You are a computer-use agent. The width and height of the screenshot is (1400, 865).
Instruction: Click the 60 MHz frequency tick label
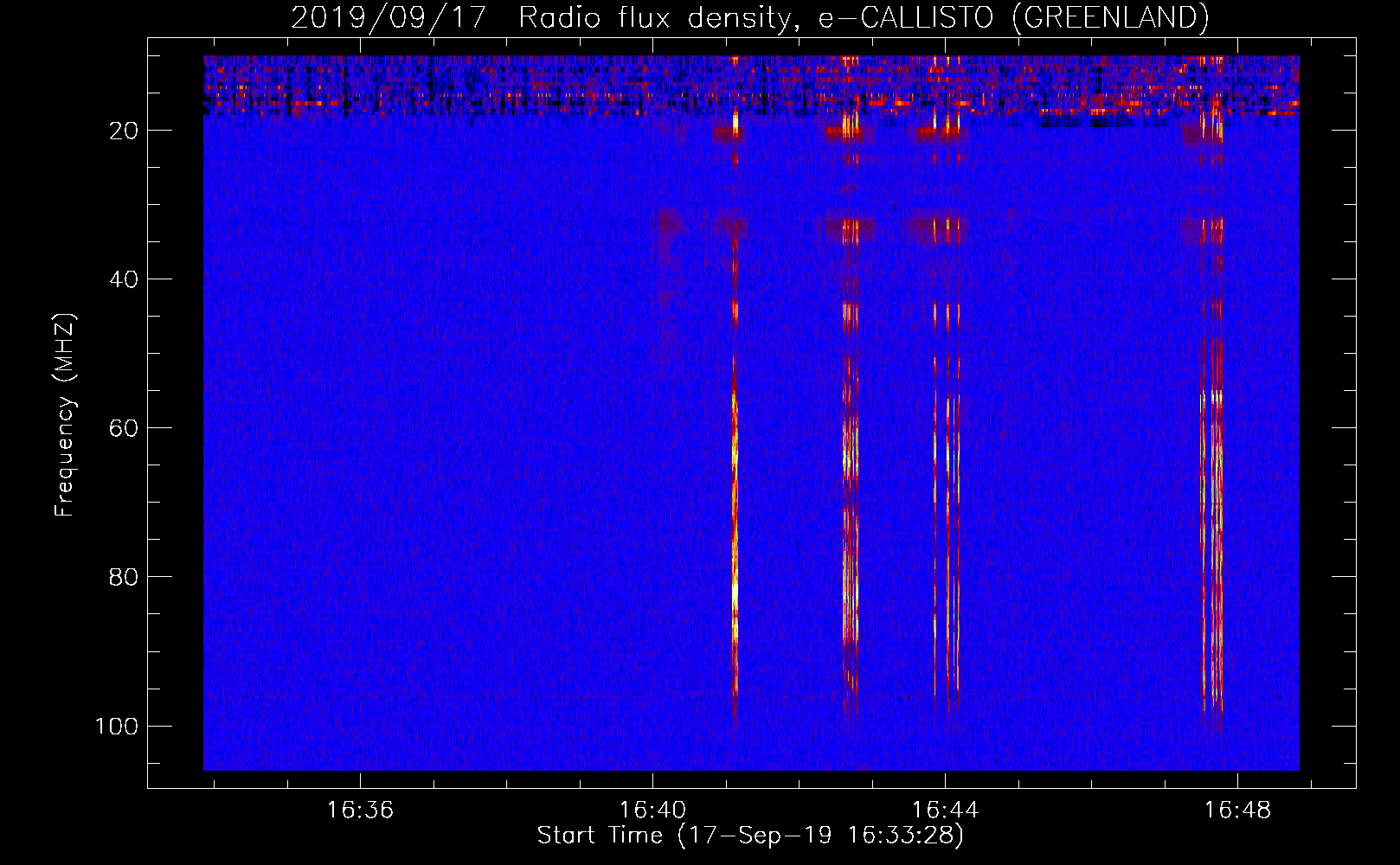tap(124, 428)
